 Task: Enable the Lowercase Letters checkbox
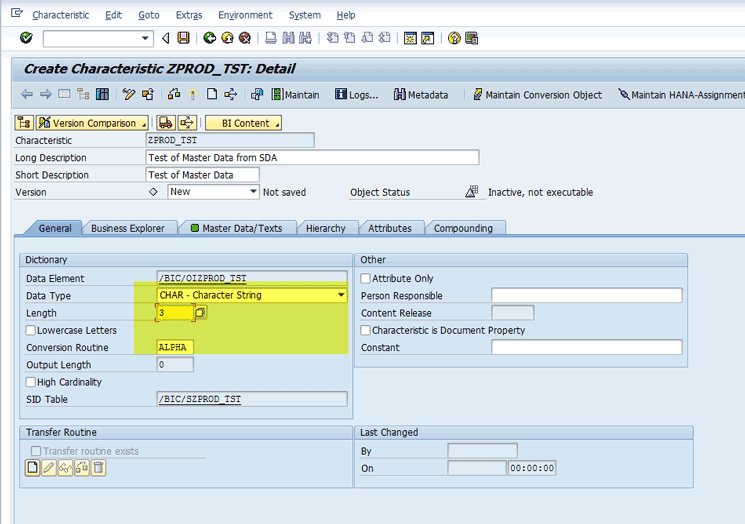(x=31, y=330)
